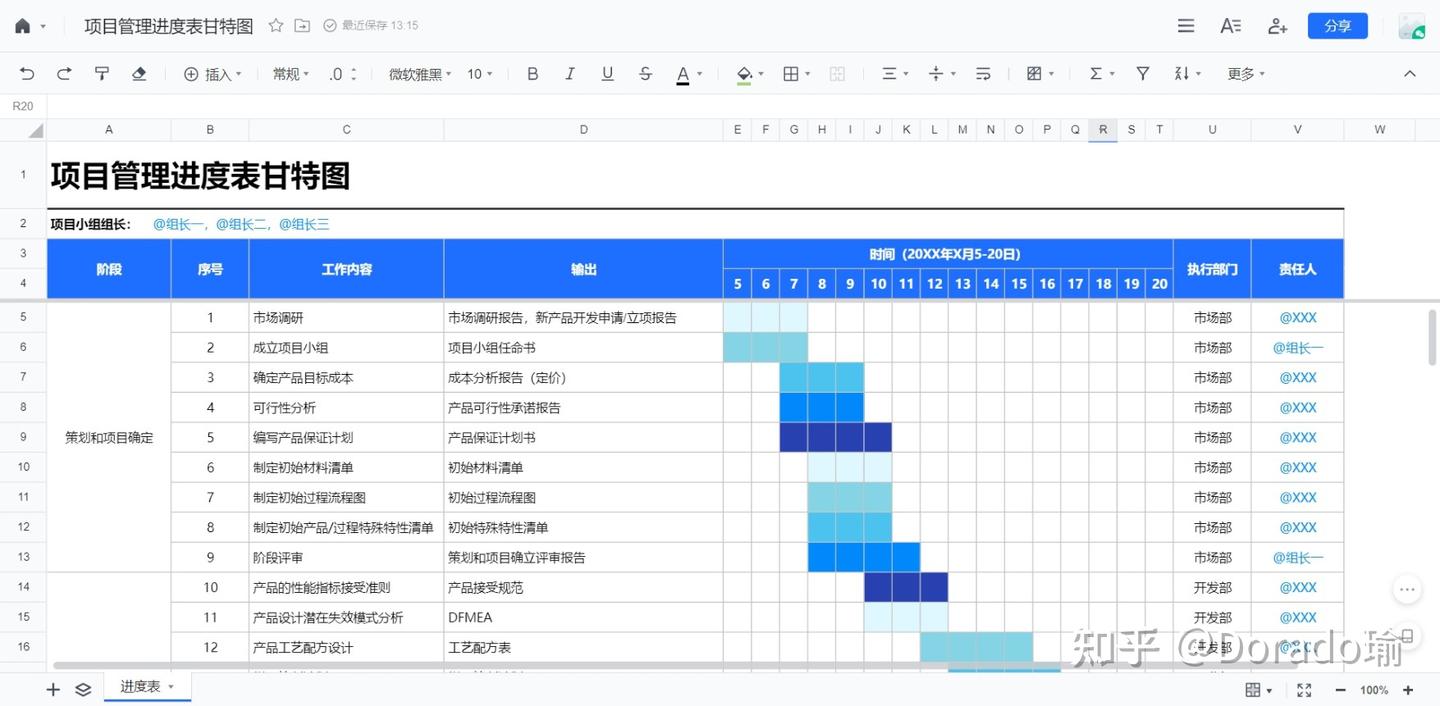
Task: Open the sum functions menu
Action: (x=1095, y=74)
